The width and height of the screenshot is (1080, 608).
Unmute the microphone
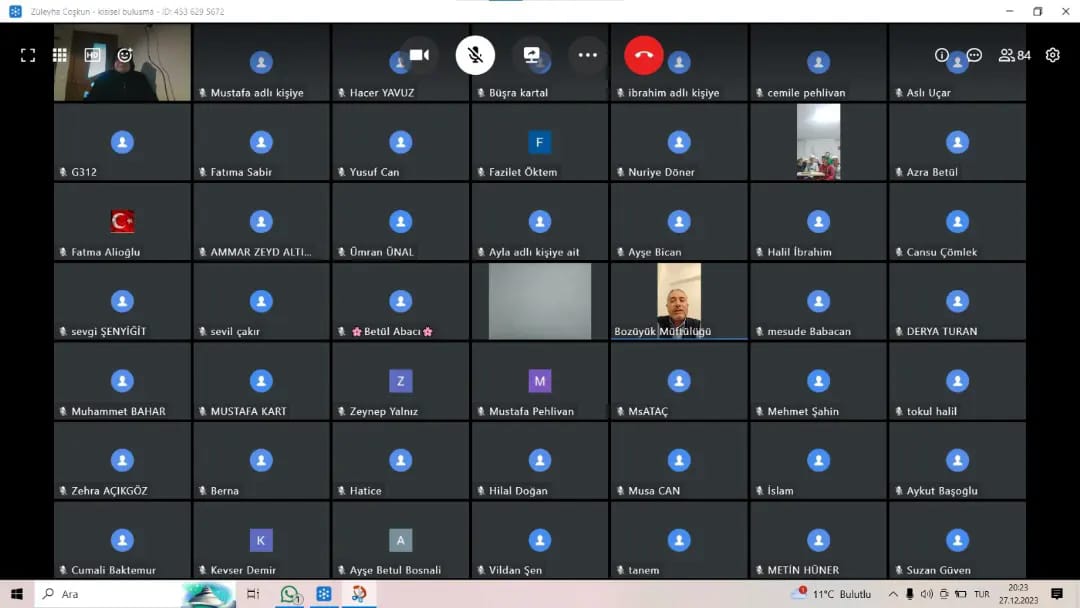coord(475,55)
